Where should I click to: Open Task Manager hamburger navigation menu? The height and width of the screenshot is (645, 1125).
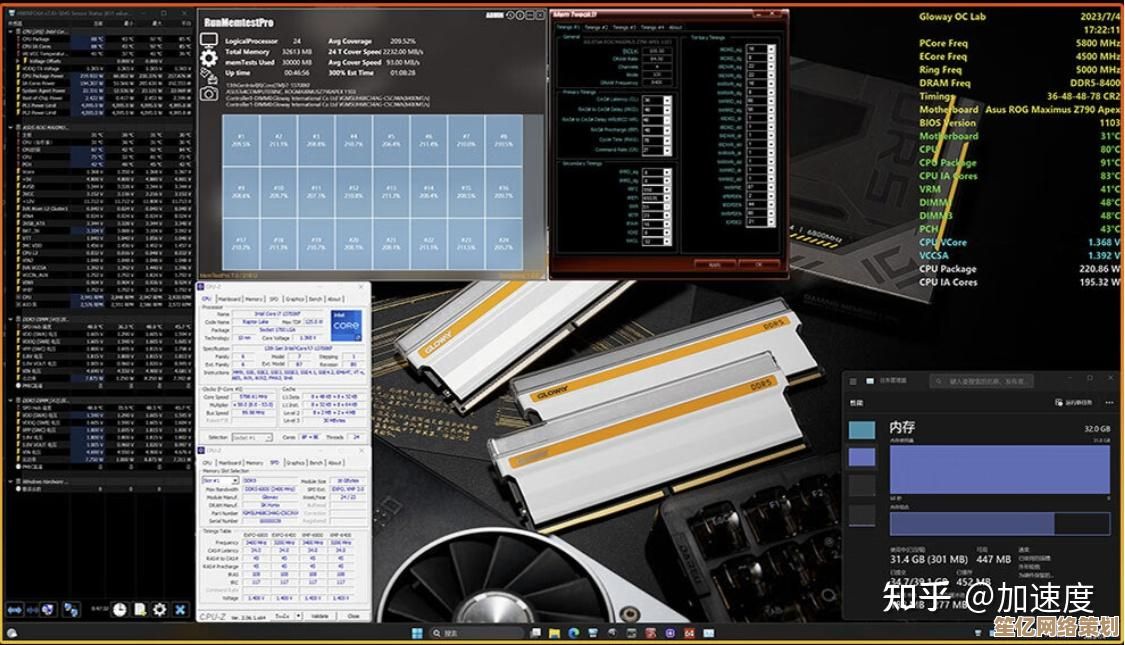pyautogui.click(x=853, y=381)
